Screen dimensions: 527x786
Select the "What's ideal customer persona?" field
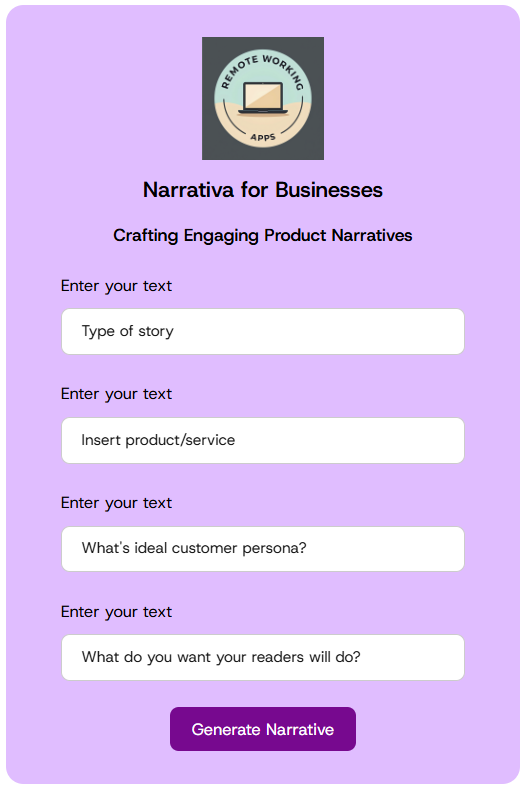click(x=263, y=549)
